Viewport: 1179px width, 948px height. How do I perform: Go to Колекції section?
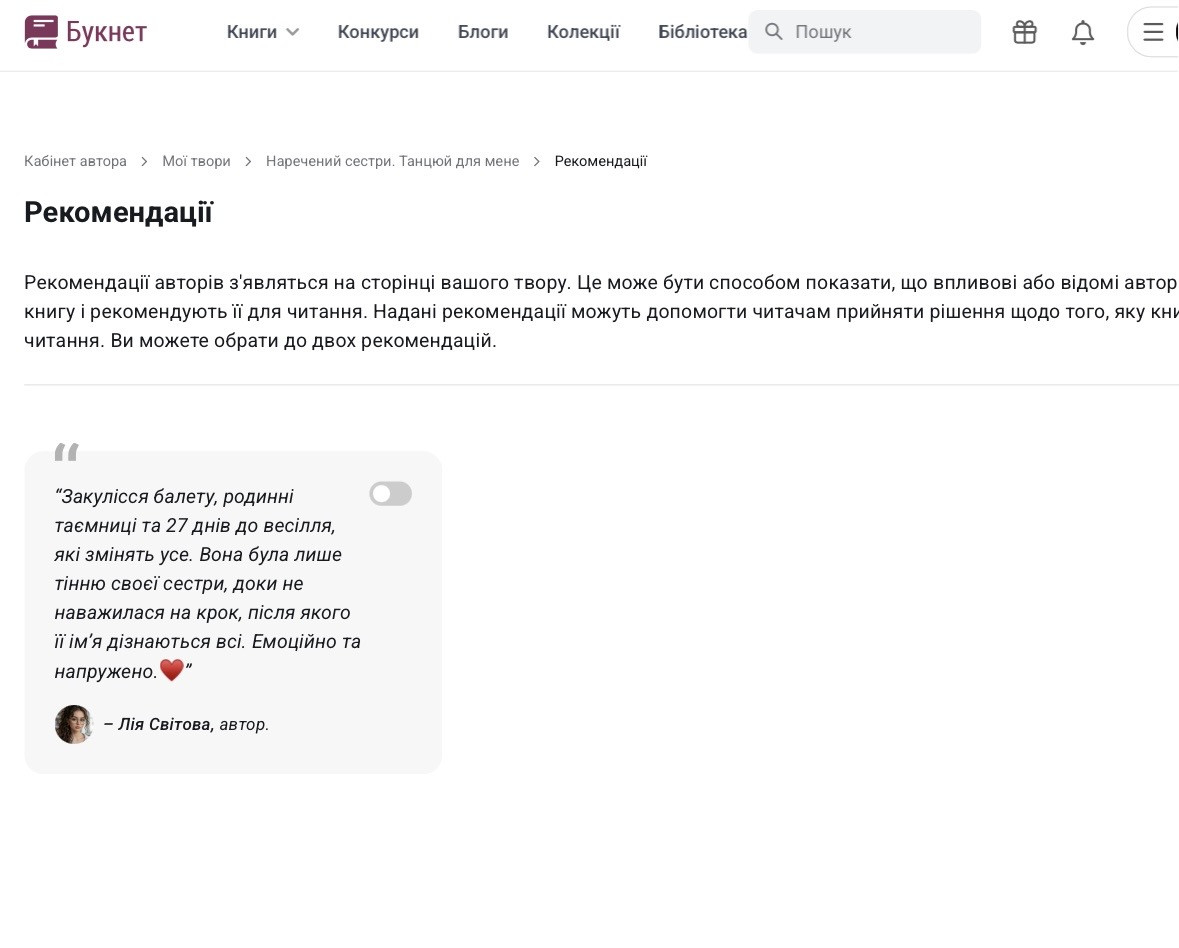click(583, 32)
